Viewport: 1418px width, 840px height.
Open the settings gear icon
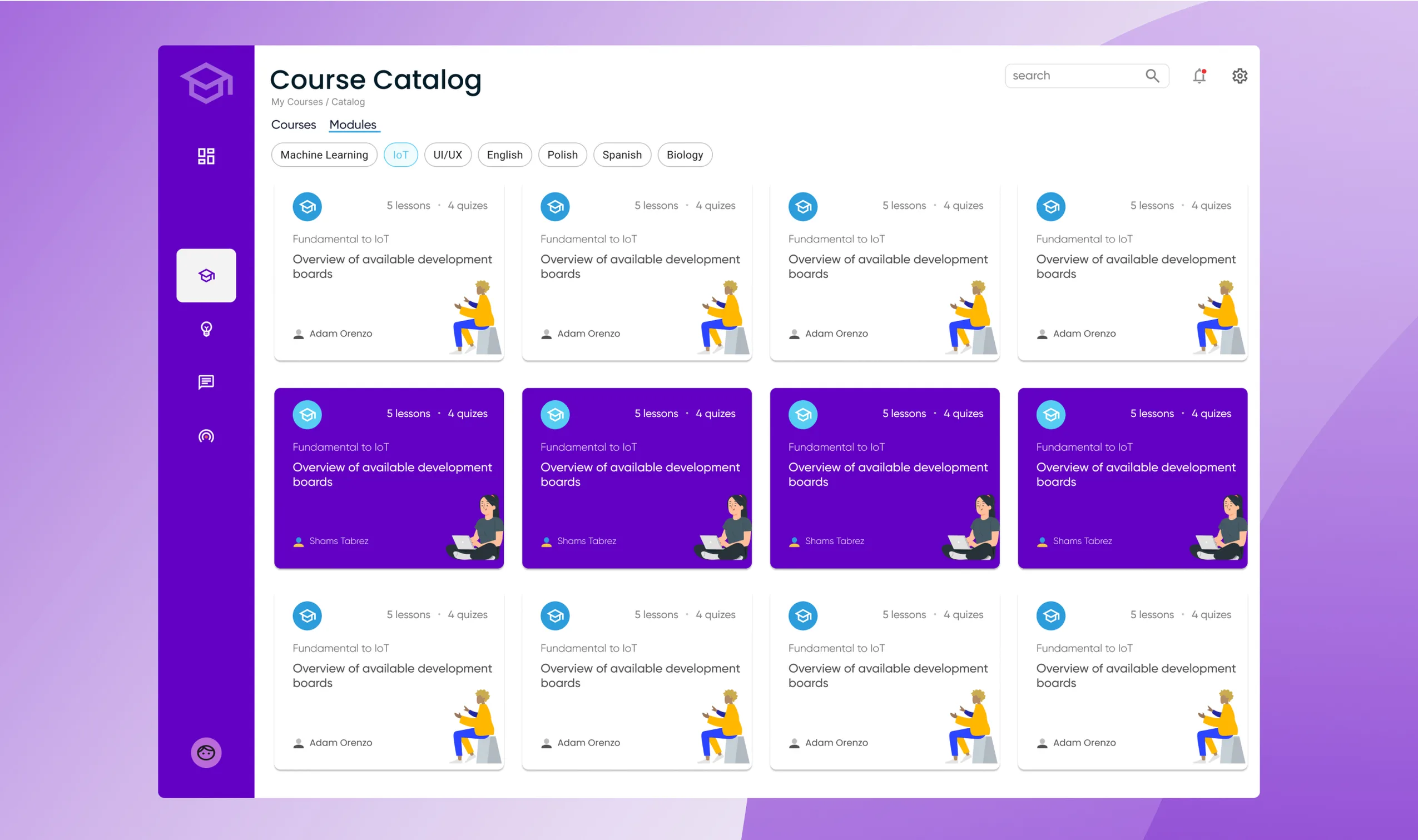pos(1239,76)
